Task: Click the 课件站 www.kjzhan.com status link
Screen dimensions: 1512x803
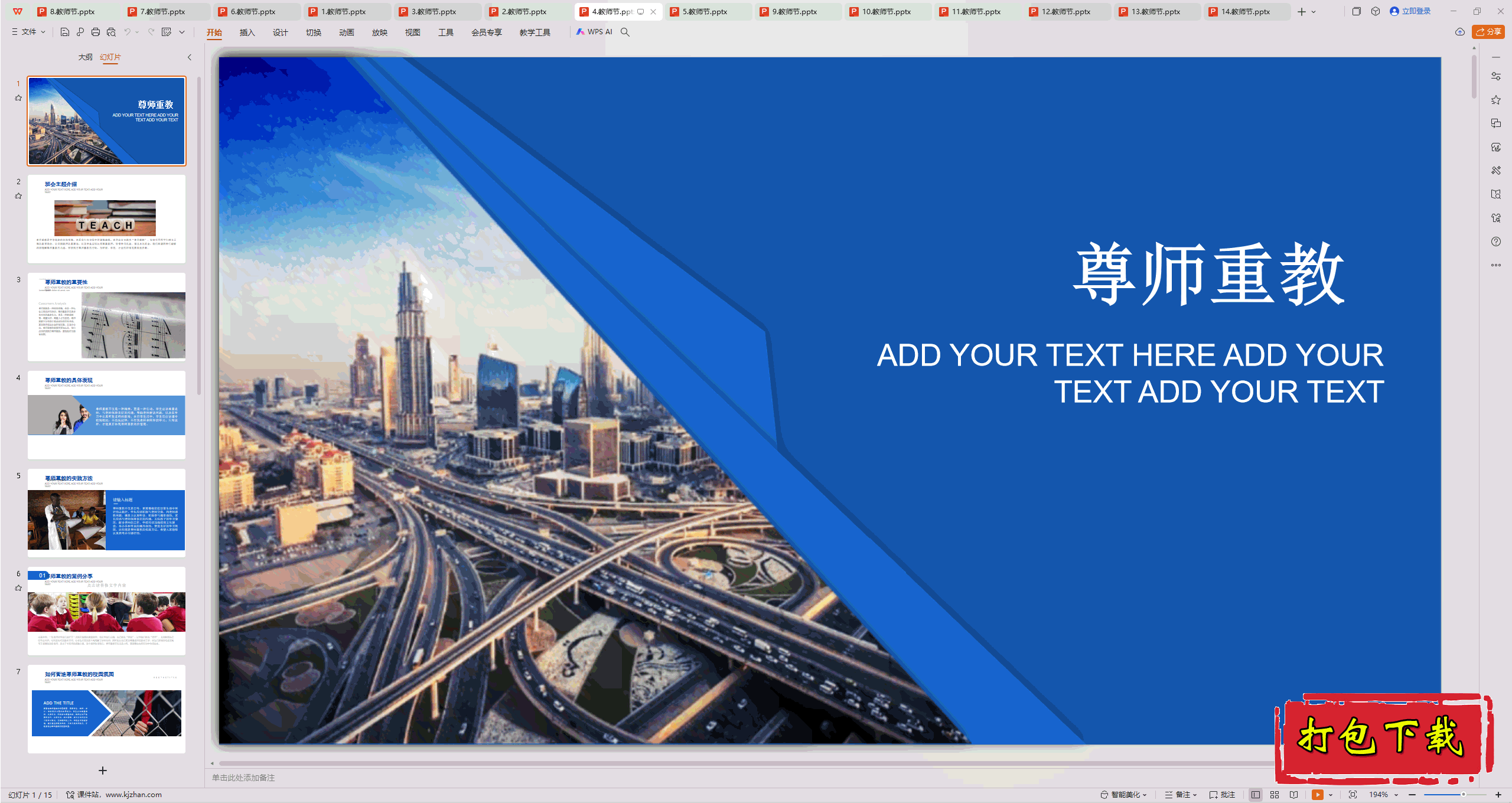Action: point(114,795)
